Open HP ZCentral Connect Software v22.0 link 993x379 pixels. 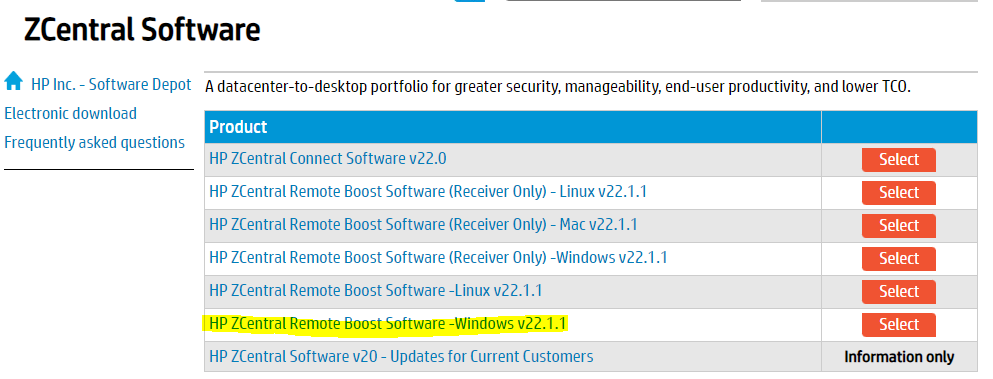point(327,158)
